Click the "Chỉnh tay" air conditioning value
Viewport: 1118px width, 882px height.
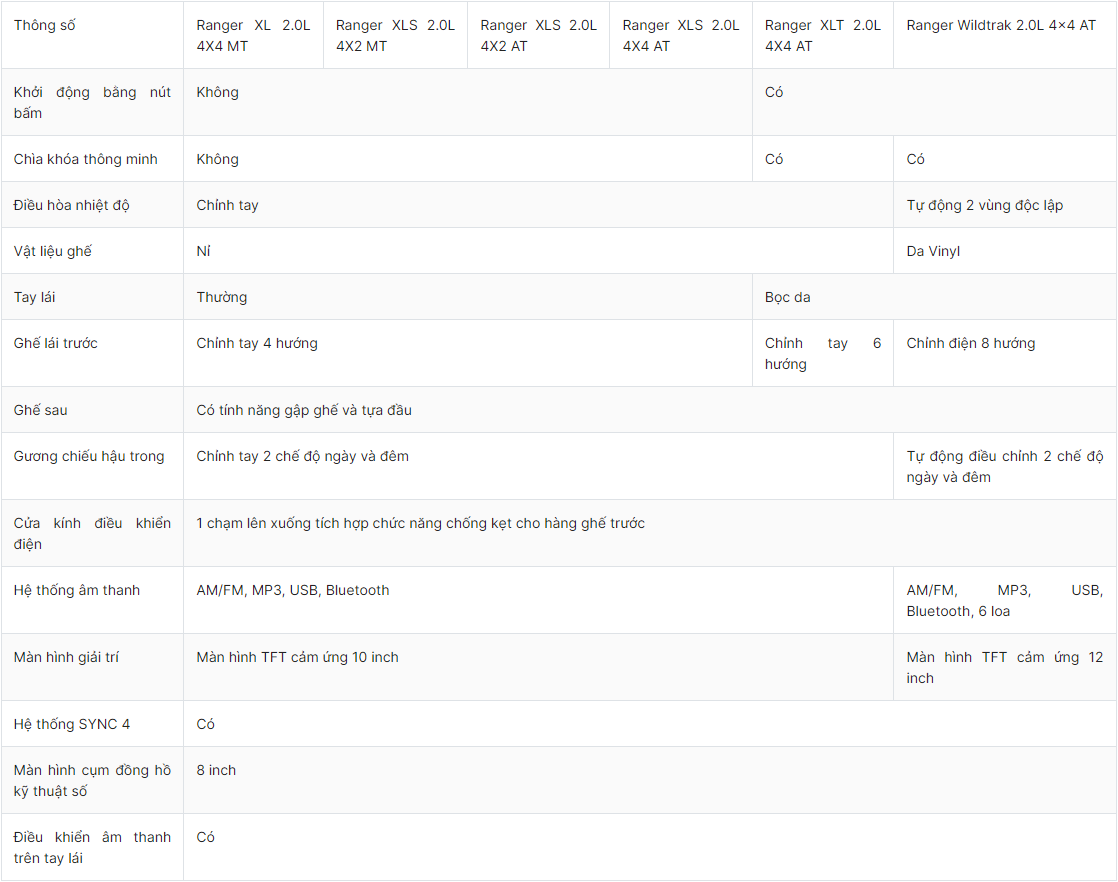[x=227, y=205]
